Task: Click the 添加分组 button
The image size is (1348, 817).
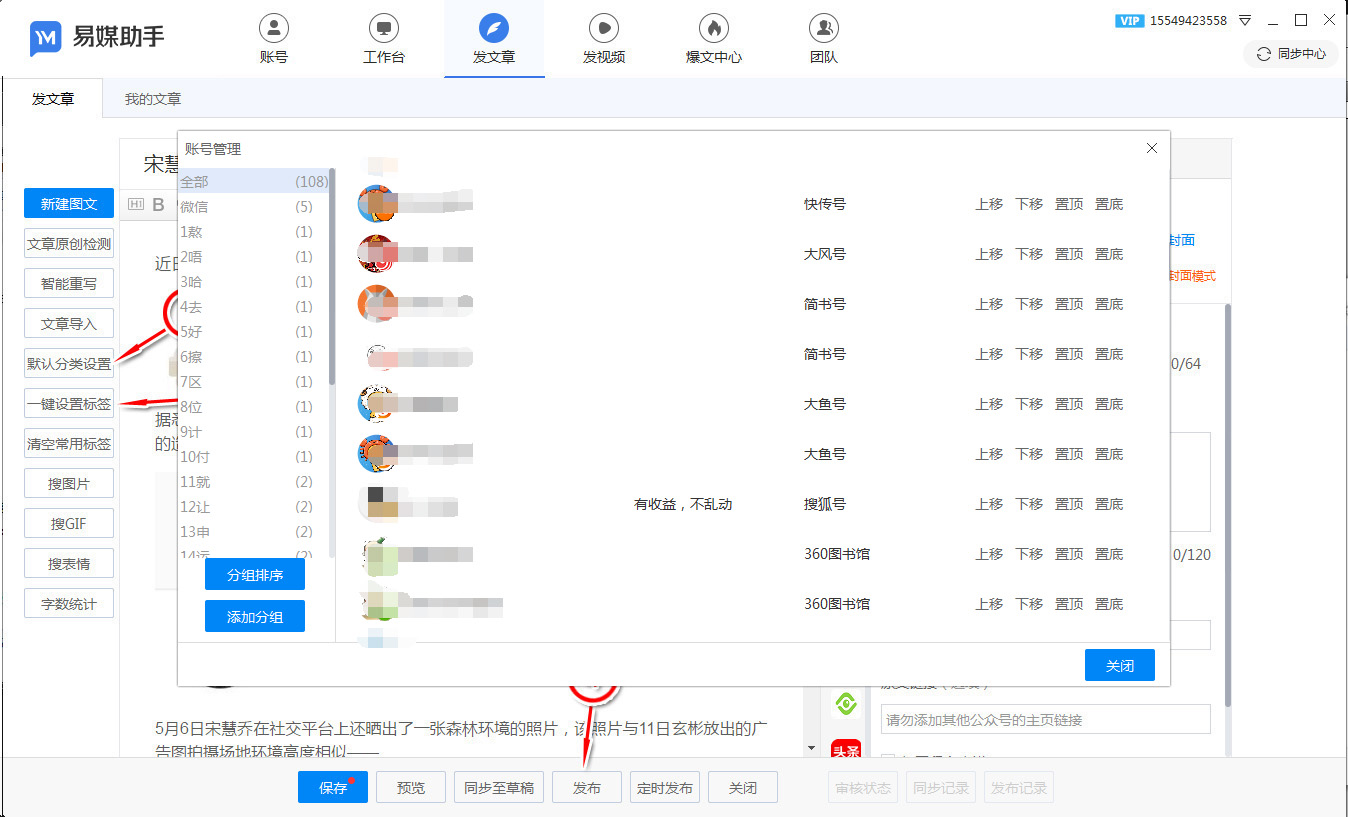Action: point(254,617)
